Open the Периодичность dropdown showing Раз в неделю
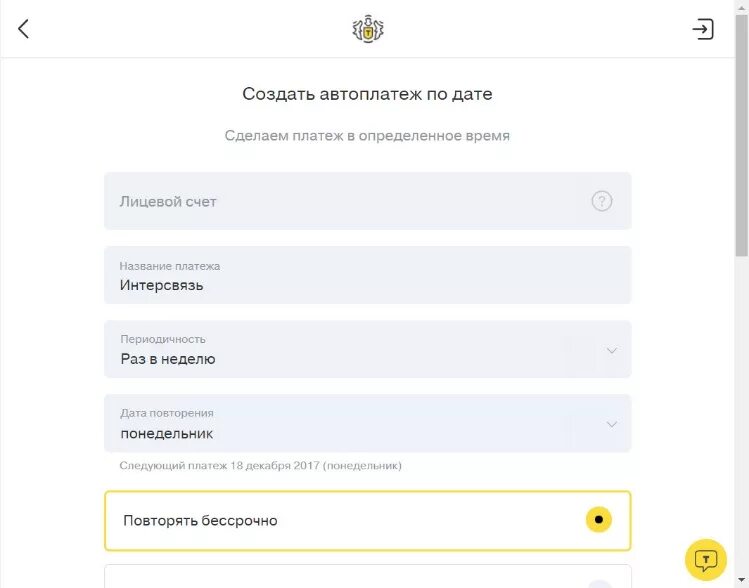The image size is (749, 588). 340,350
